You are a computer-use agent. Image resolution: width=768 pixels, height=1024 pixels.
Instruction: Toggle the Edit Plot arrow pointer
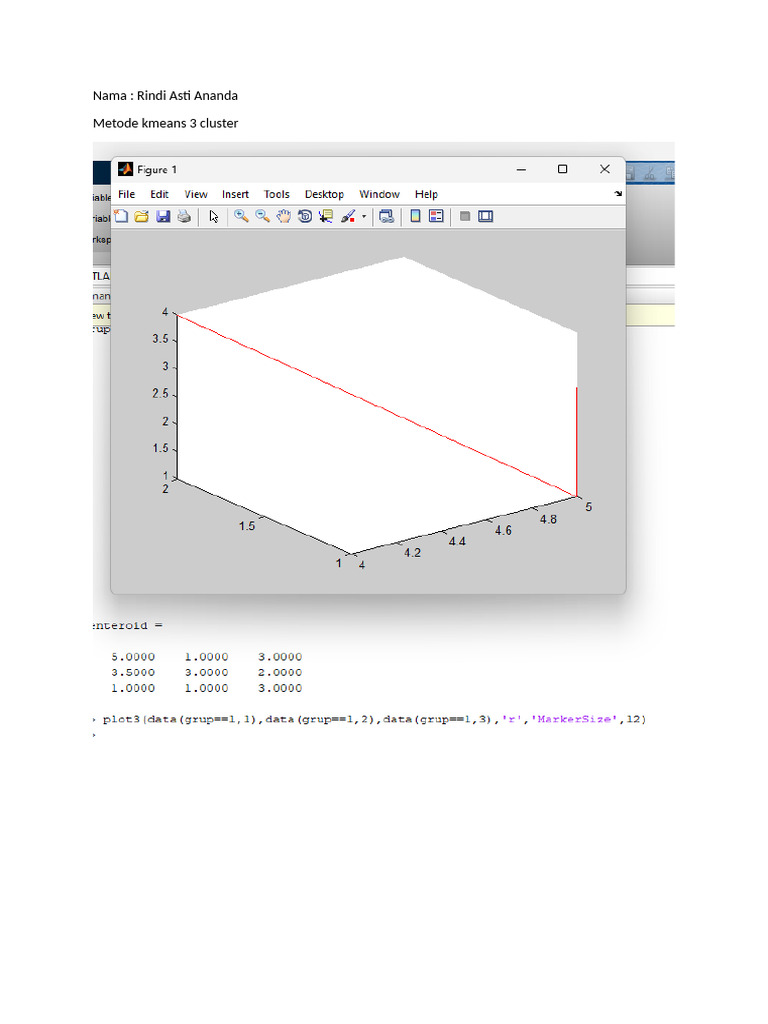coord(214,216)
